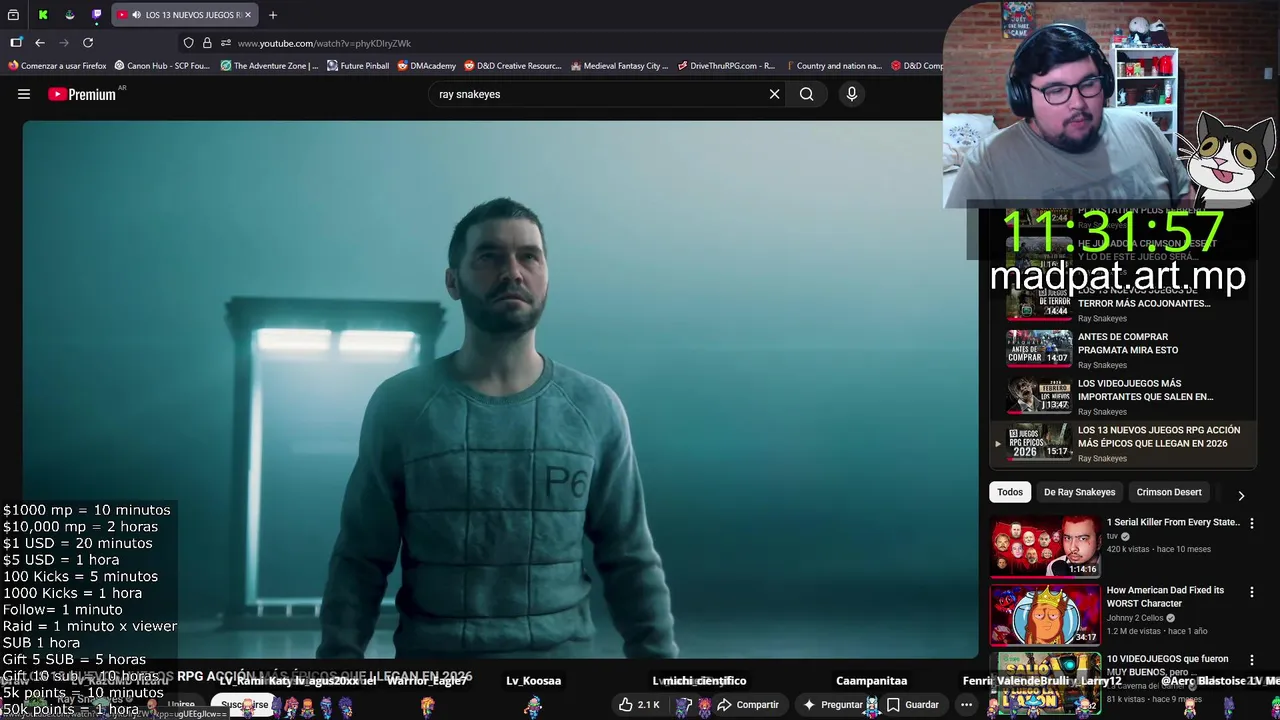Screen dimensions: 1280x720
Task: Close the LOS 13 NUEVOS JUEGOS tab
Action: (x=248, y=15)
